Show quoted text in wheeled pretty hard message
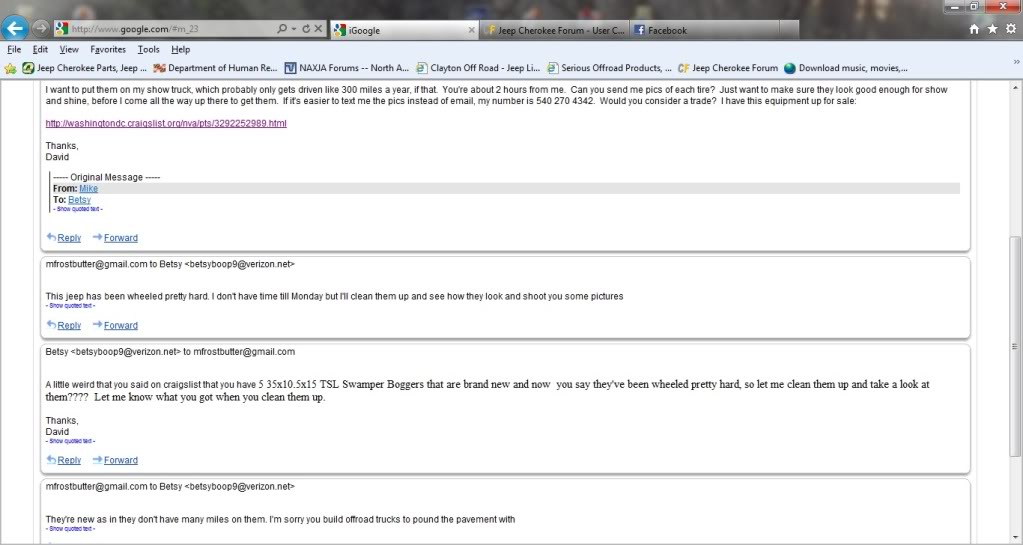The width and height of the screenshot is (1023, 545). click(x=70, y=306)
